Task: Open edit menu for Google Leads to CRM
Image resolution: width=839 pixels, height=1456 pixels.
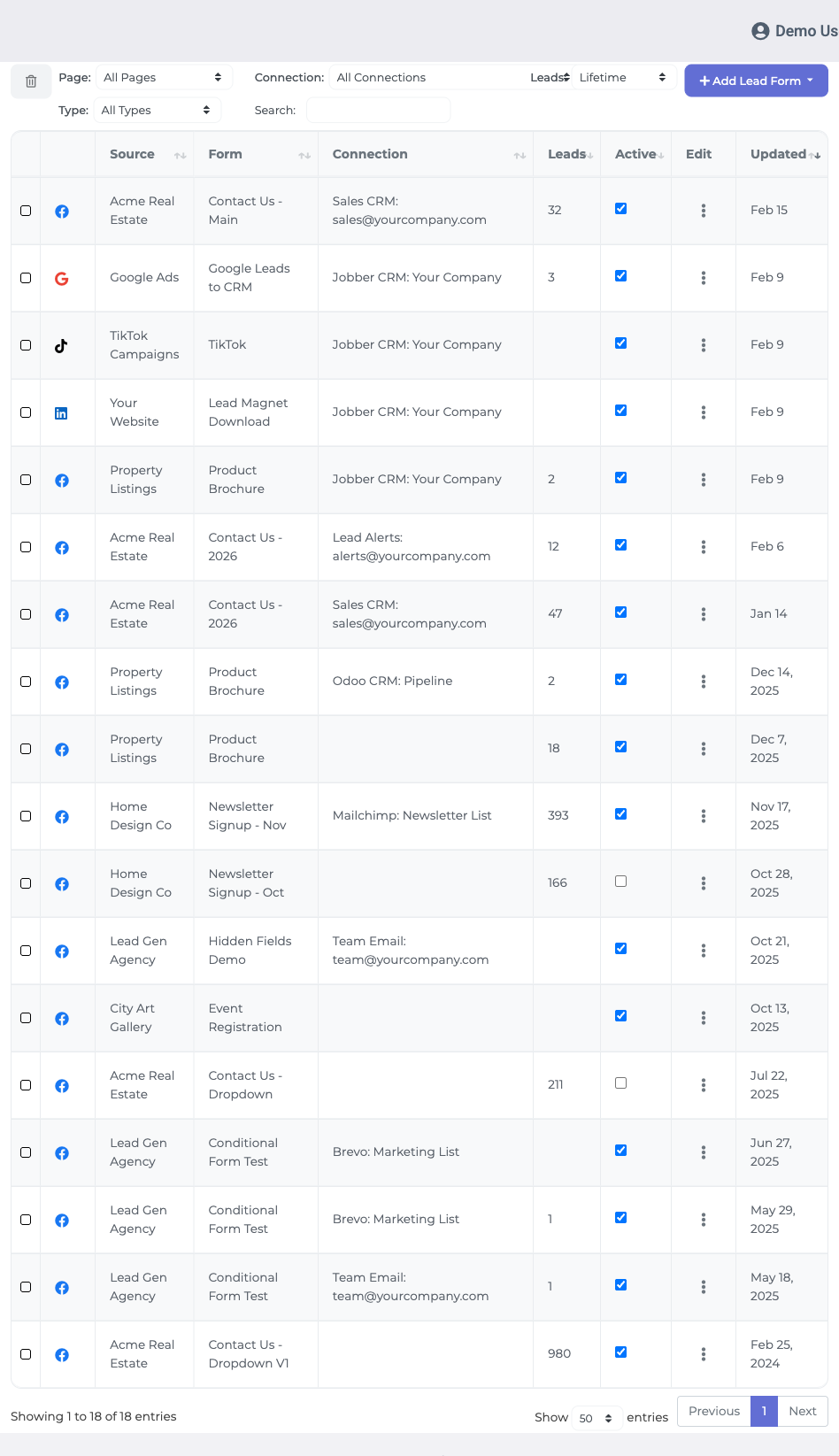Action: pyautogui.click(x=704, y=278)
